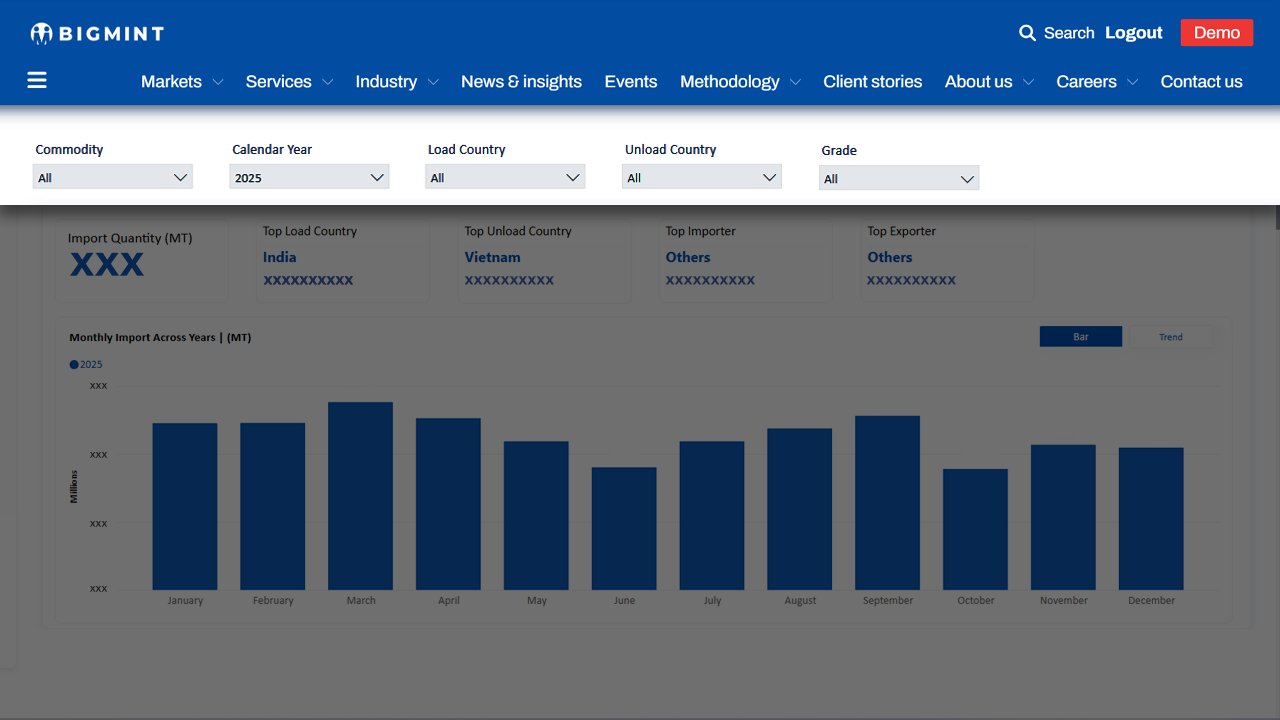The width and height of the screenshot is (1280, 720).
Task: Select an Unload Country from dropdown
Action: [701, 178]
